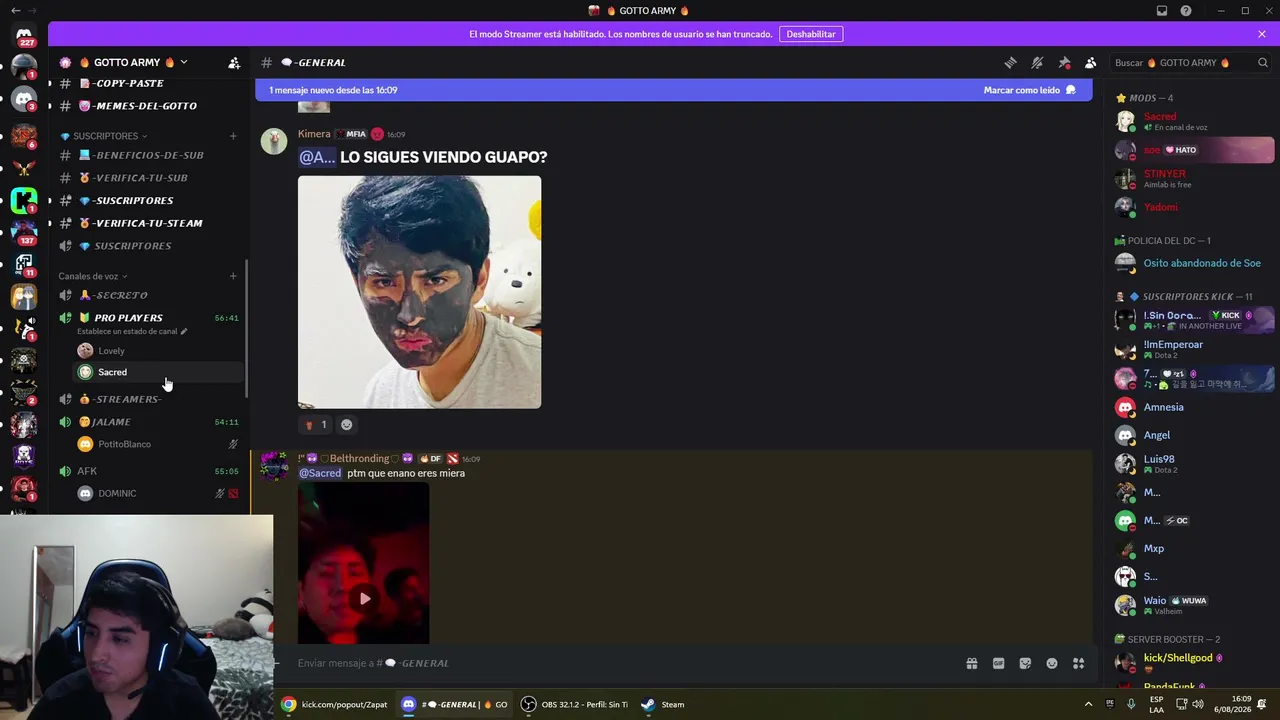The height and width of the screenshot is (720, 1280).
Task: Click Kimera's username in chat
Action: pyautogui.click(x=314, y=134)
